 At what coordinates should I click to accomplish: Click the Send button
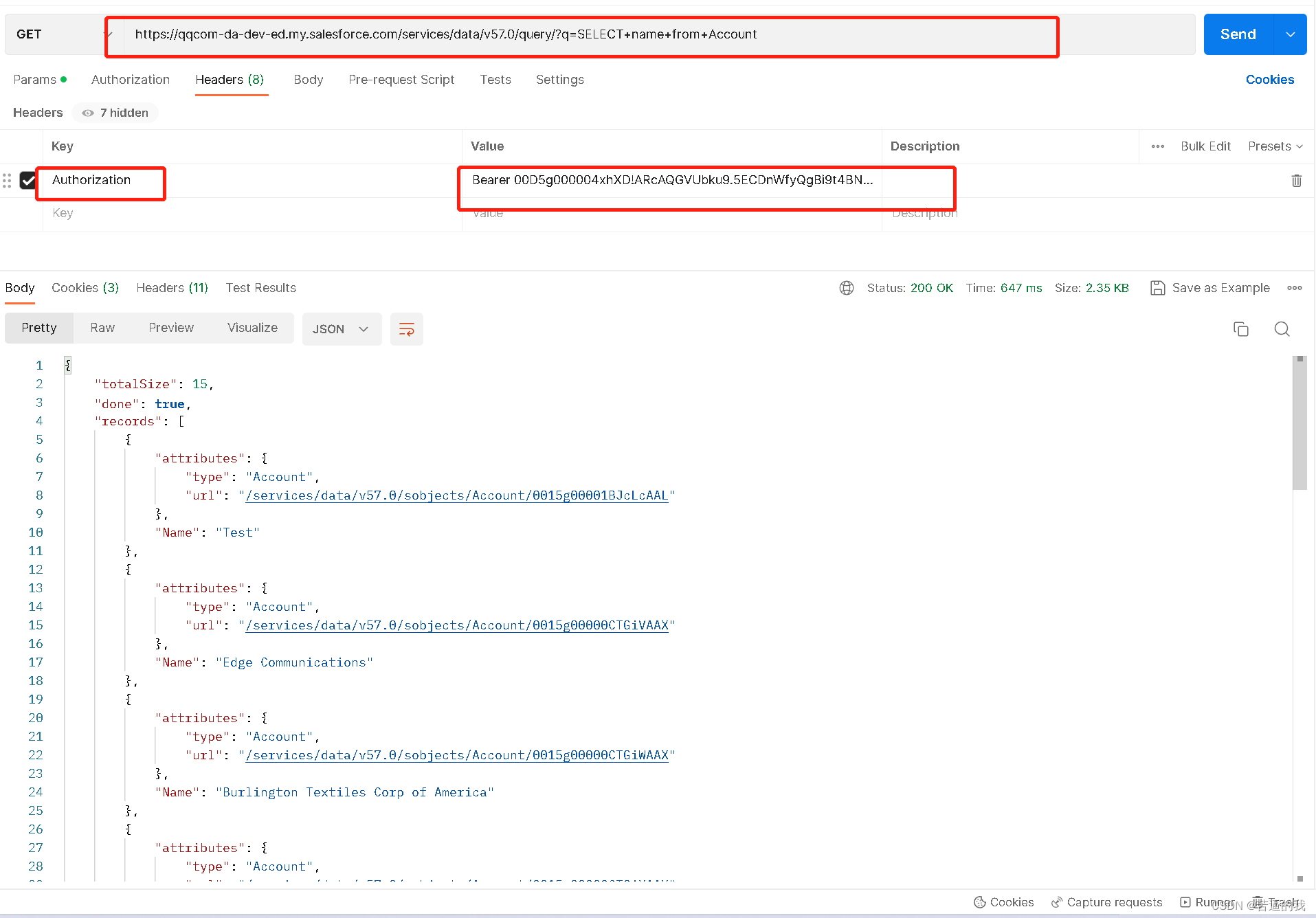click(x=1237, y=34)
